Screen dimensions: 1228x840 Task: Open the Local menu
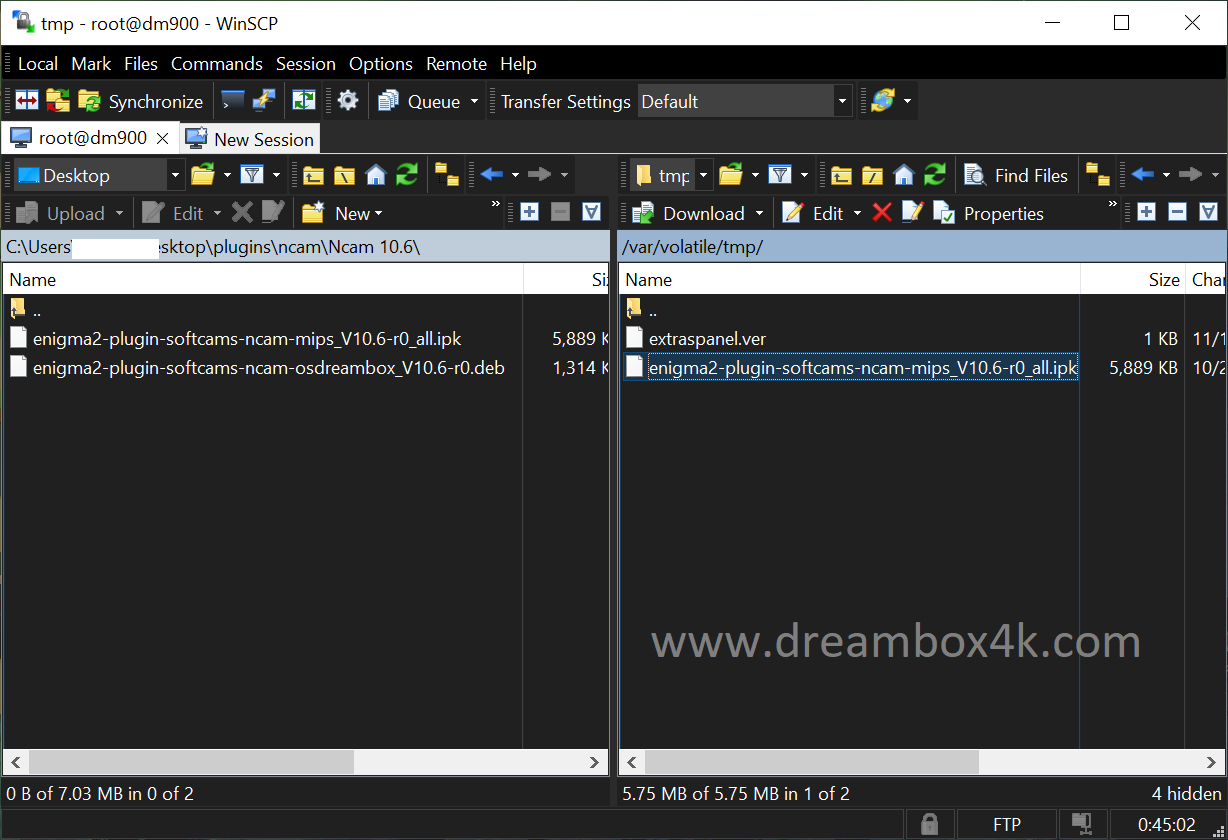pos(38,63)
